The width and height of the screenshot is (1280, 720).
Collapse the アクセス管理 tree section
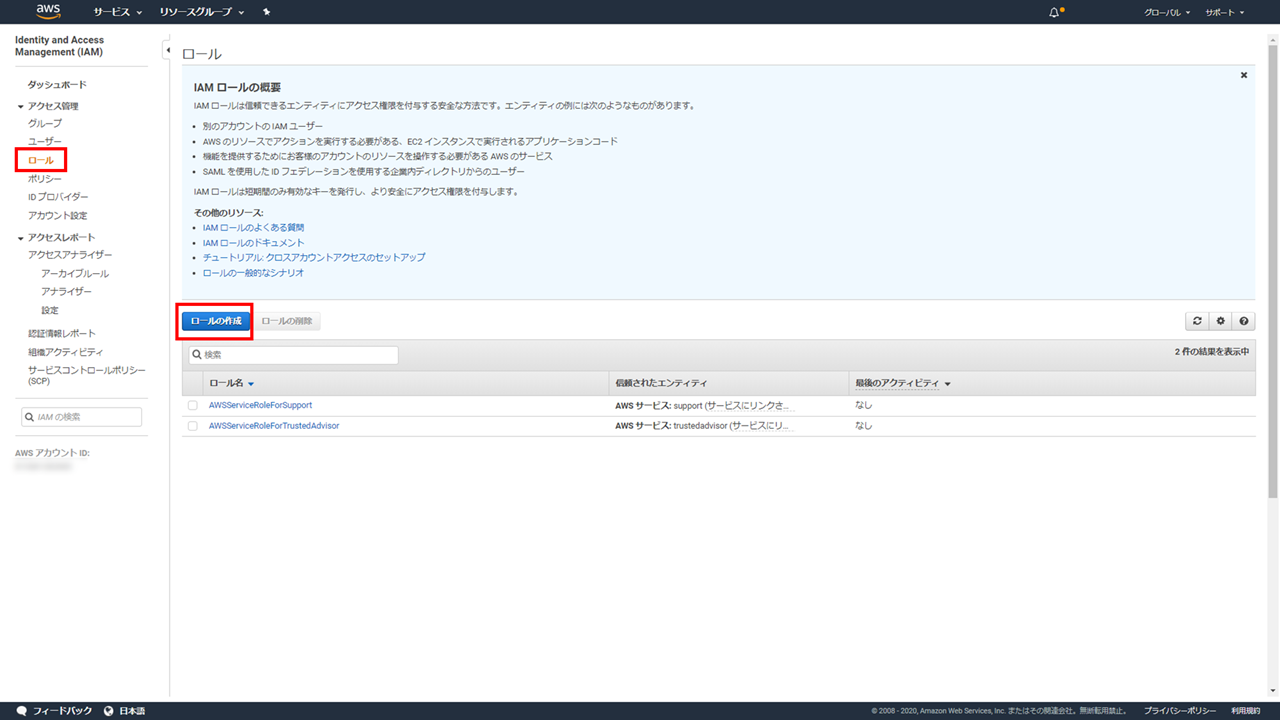[x=21, y=106]
